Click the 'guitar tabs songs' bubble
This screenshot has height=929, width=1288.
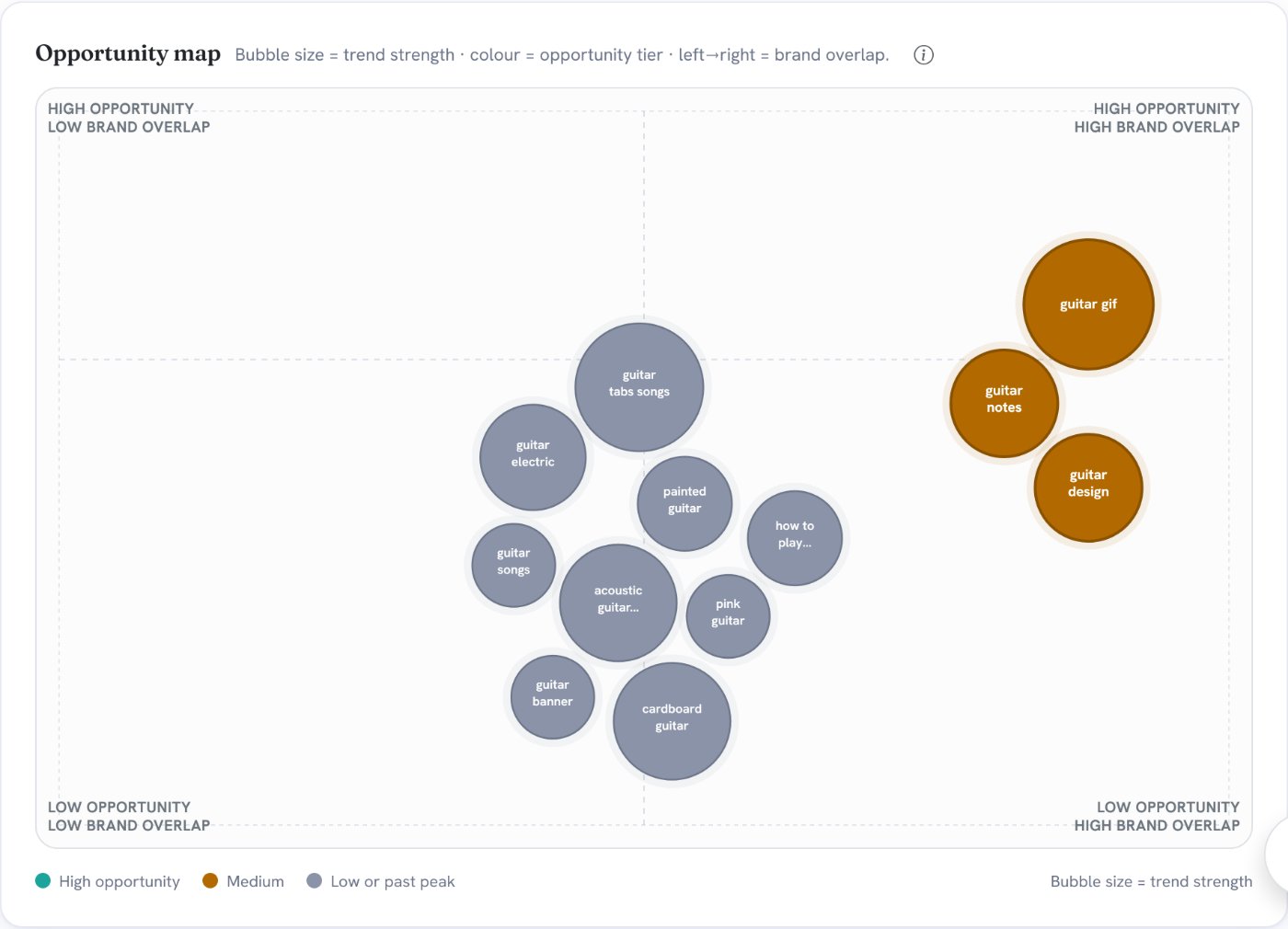(639, 387)
